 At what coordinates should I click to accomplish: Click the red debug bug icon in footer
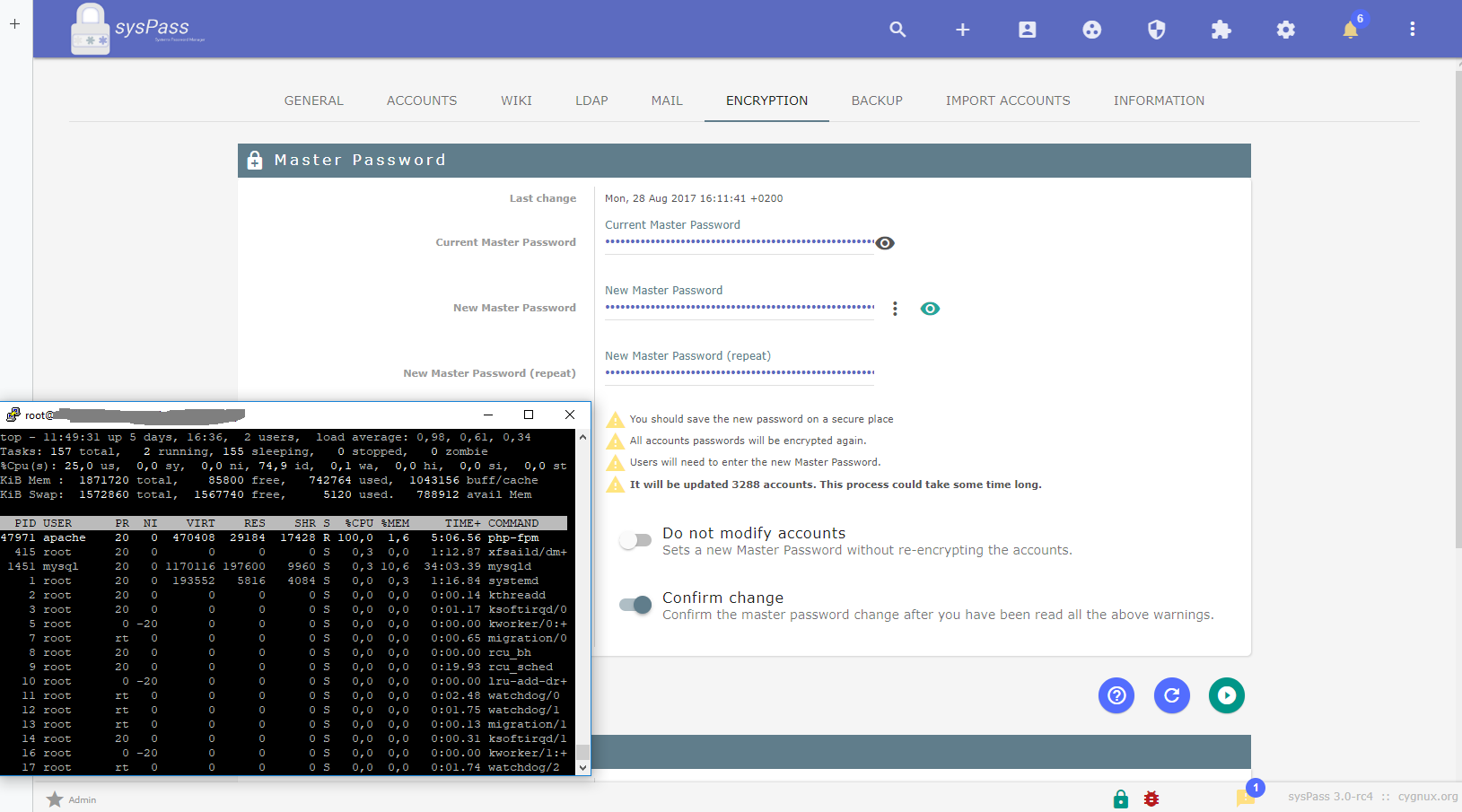pyautogui.click(x=1151, y=798)
